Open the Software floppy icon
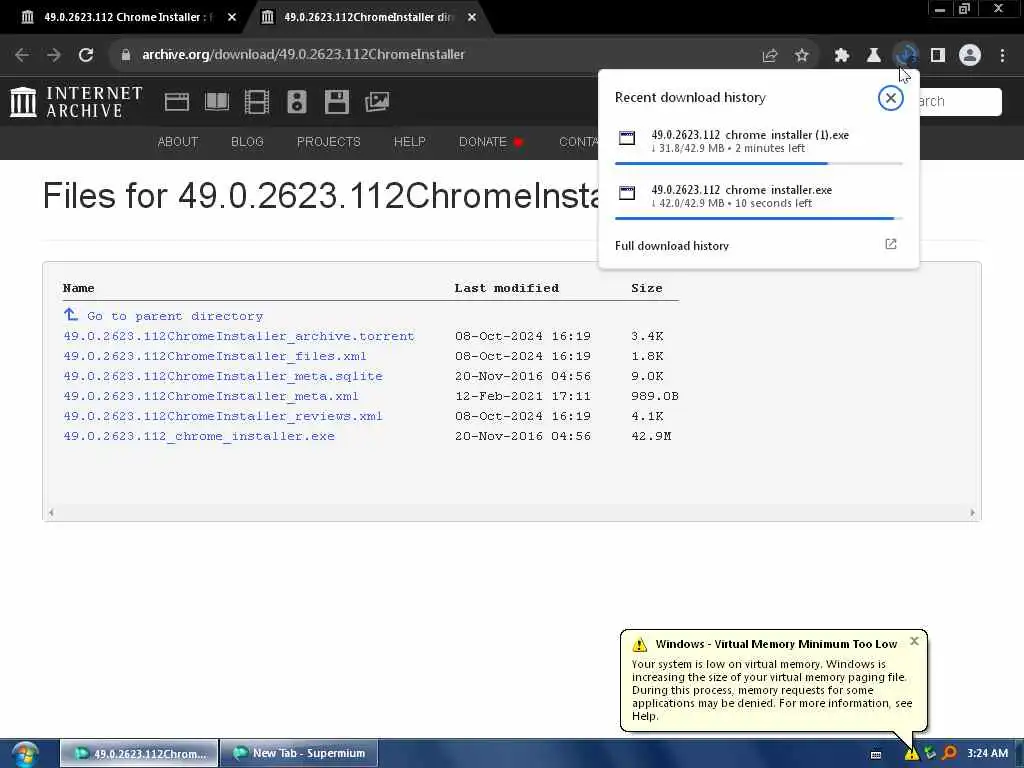This screenshot has width=1024, height=768. click(x=336, y=102)
